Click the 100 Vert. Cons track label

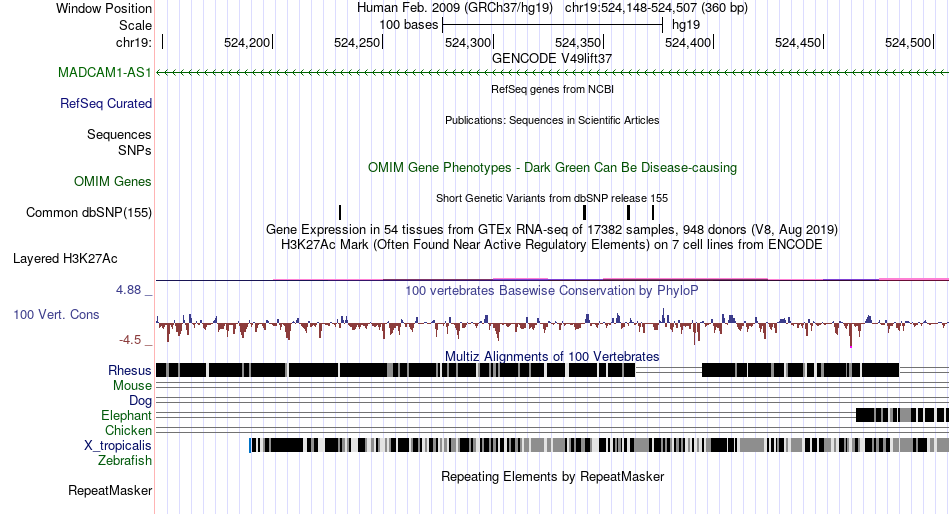[x=56, y=315]
